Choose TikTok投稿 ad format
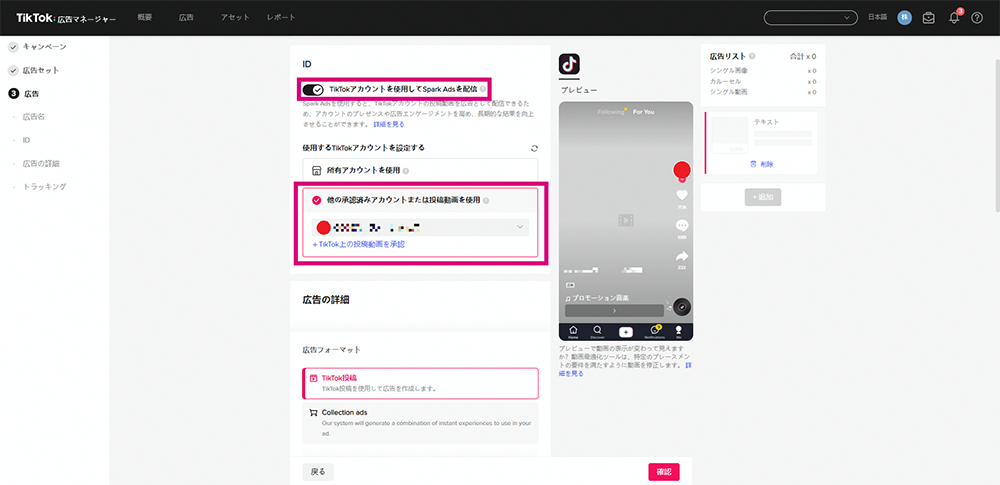This screenshot has height=485, width=1000. (x=420, y=383)
